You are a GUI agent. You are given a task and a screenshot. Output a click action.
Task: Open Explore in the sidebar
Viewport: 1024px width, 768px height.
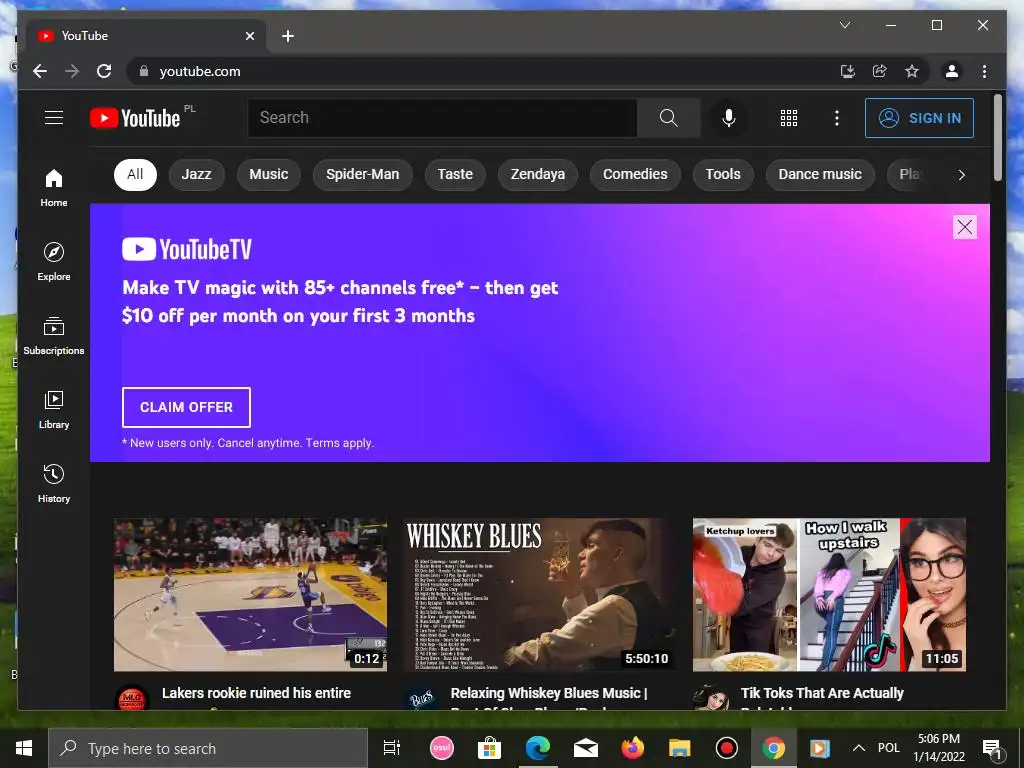[x=54, y=261]
